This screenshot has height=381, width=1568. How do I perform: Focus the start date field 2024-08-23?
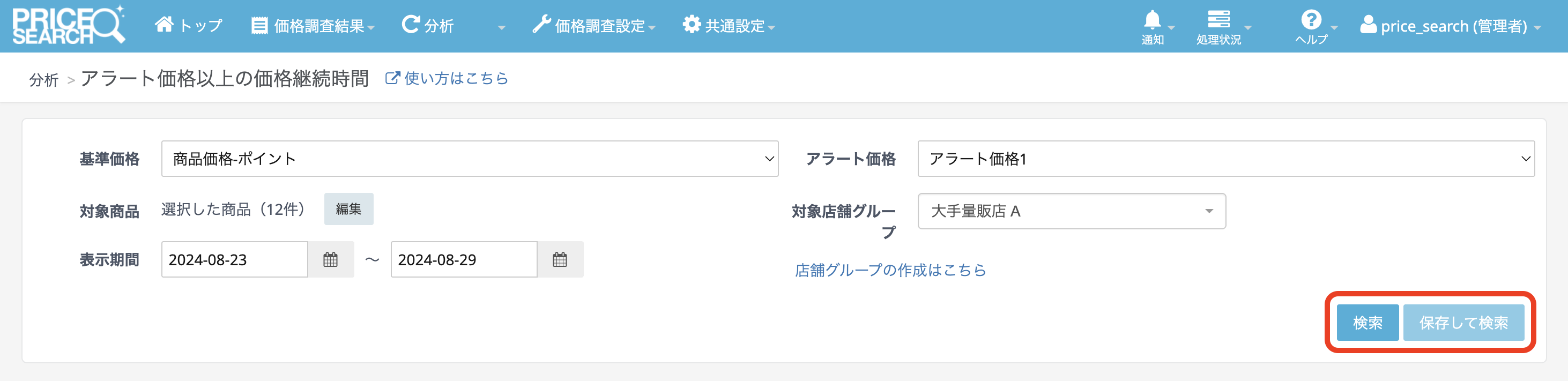(234, 260)
